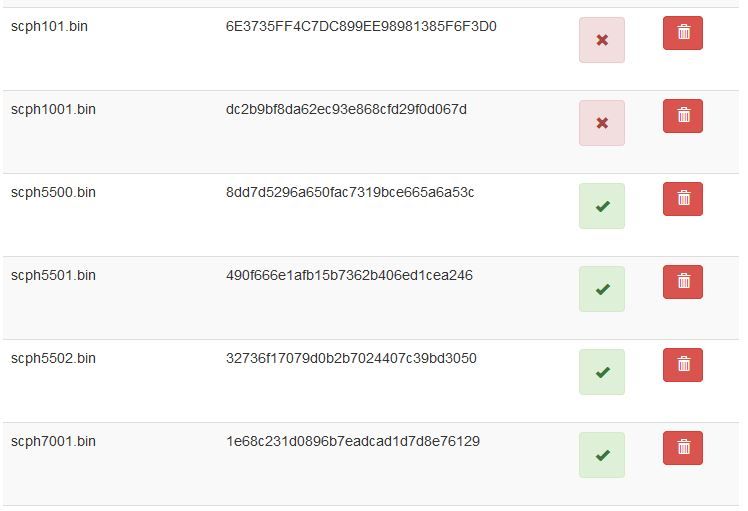The height and width of the screenshot is (511, 748).
Task: Click the red X status for scph1001.bin
Action: click(x=602, y=123)
